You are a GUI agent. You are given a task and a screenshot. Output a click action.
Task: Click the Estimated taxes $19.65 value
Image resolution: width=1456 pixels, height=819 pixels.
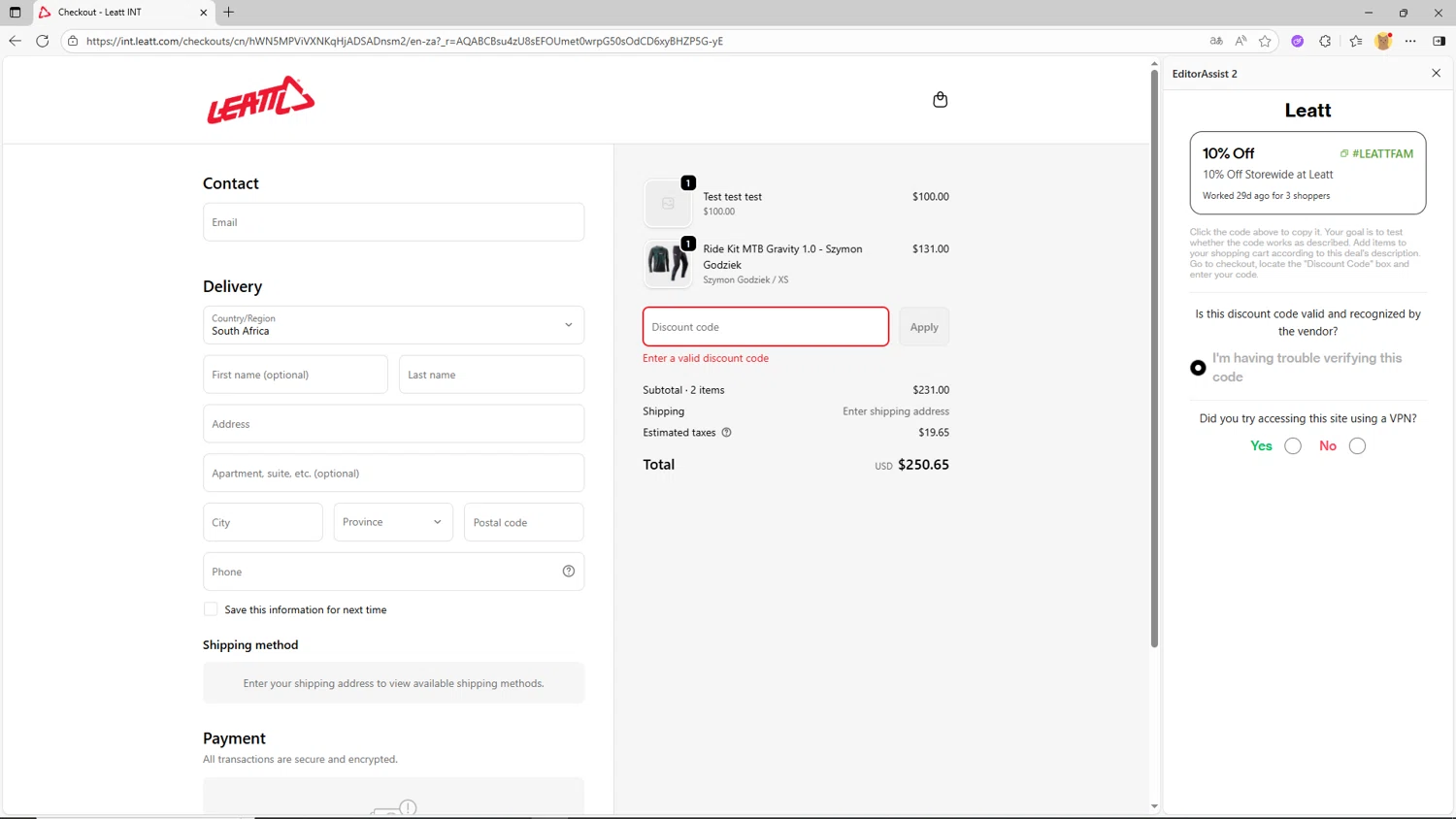[x=934, y=433]
